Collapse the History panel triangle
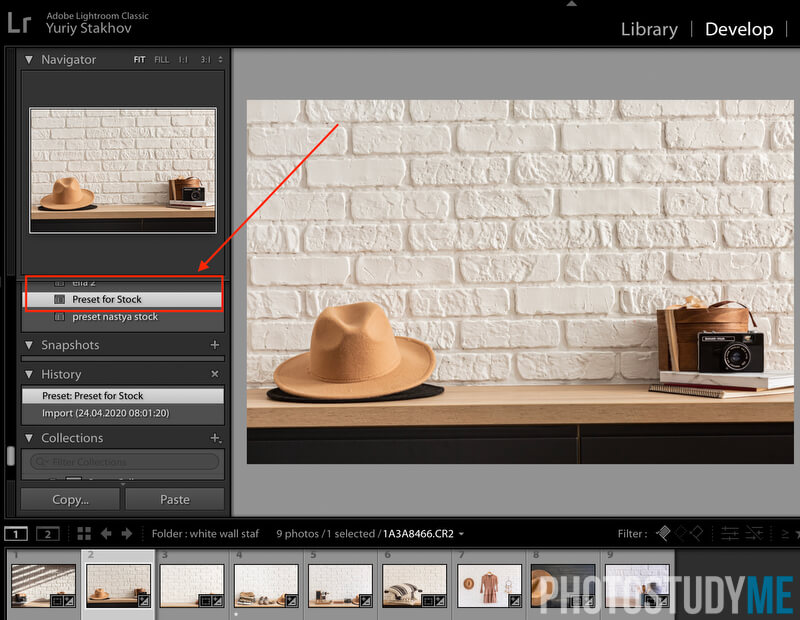This screenshot has height=620, width=800. coord(29,374)
